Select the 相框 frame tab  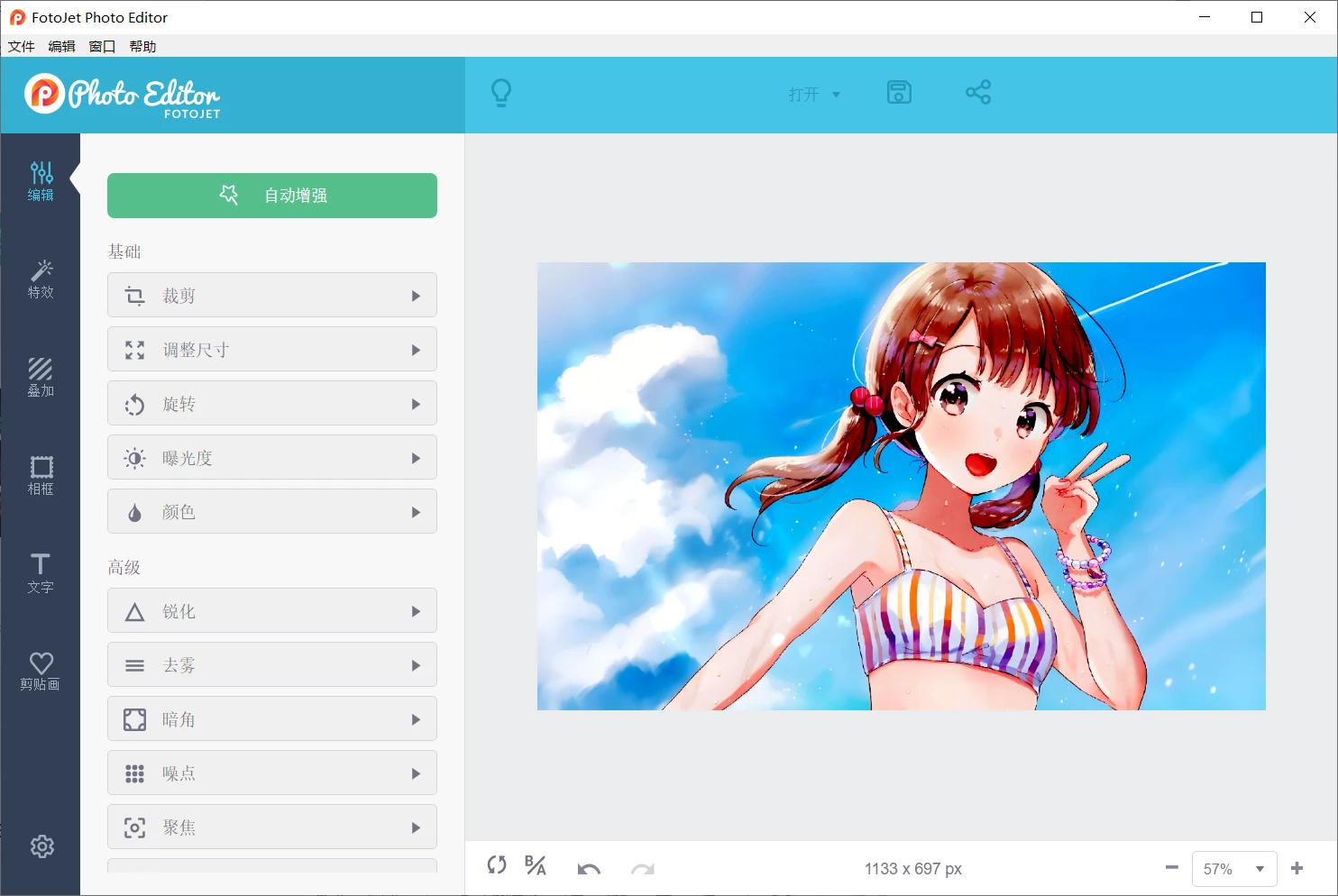click(41, 476)
